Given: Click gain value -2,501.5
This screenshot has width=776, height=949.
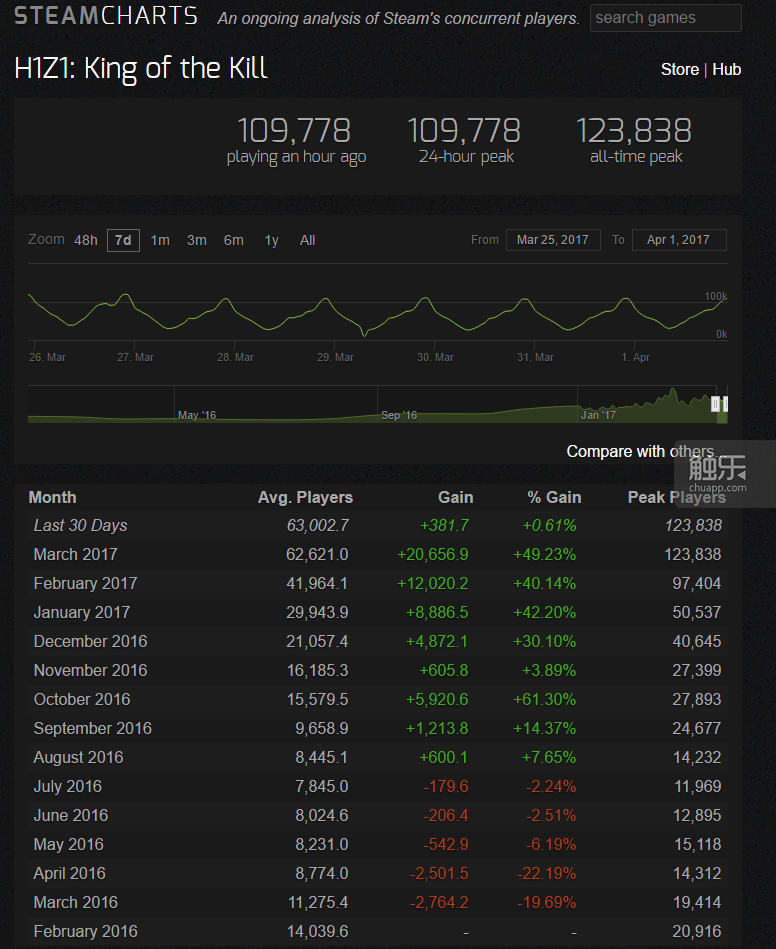Looking at the screenshot, I should 439,874.
